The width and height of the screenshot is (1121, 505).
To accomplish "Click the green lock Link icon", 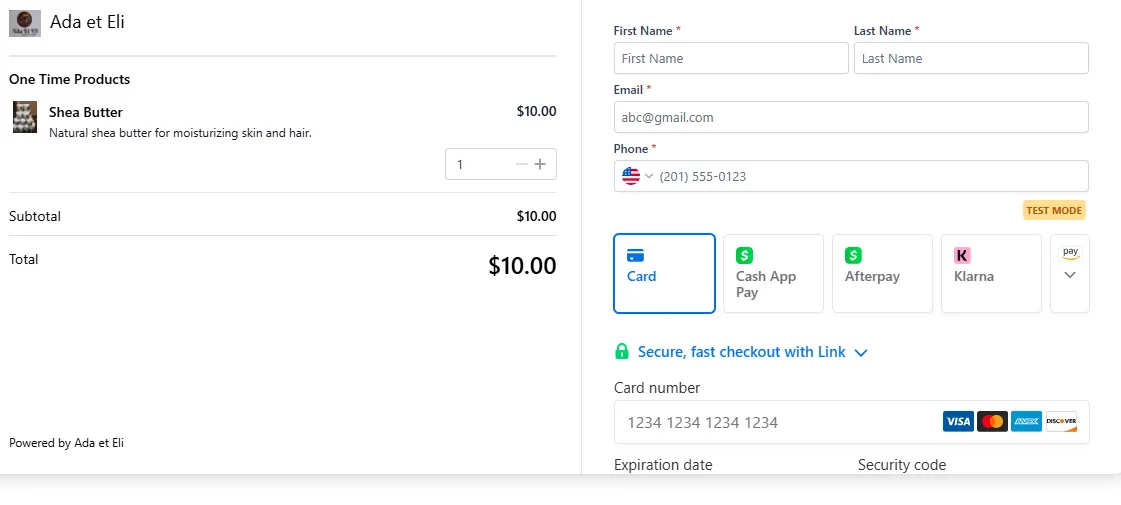I will tap(622, 352).
